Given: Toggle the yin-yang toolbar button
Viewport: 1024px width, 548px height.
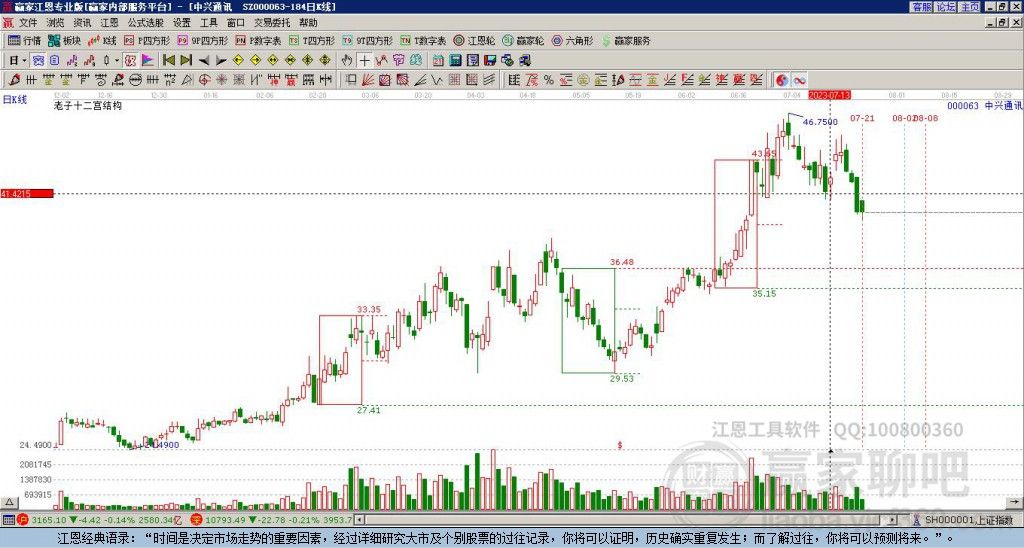Looking at the screenshot, I should tap(780, 79).
